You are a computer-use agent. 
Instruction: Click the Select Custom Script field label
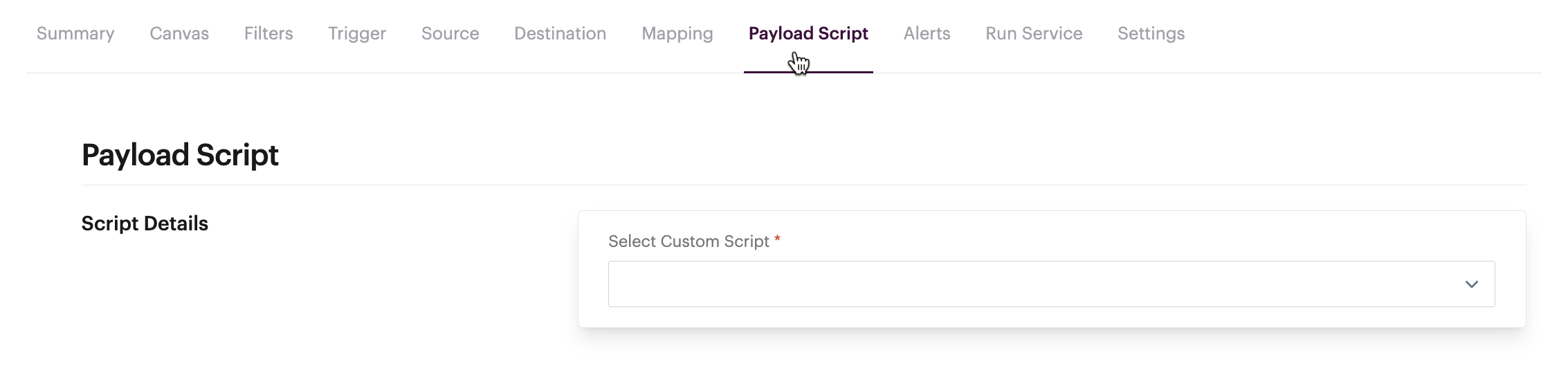689,241
